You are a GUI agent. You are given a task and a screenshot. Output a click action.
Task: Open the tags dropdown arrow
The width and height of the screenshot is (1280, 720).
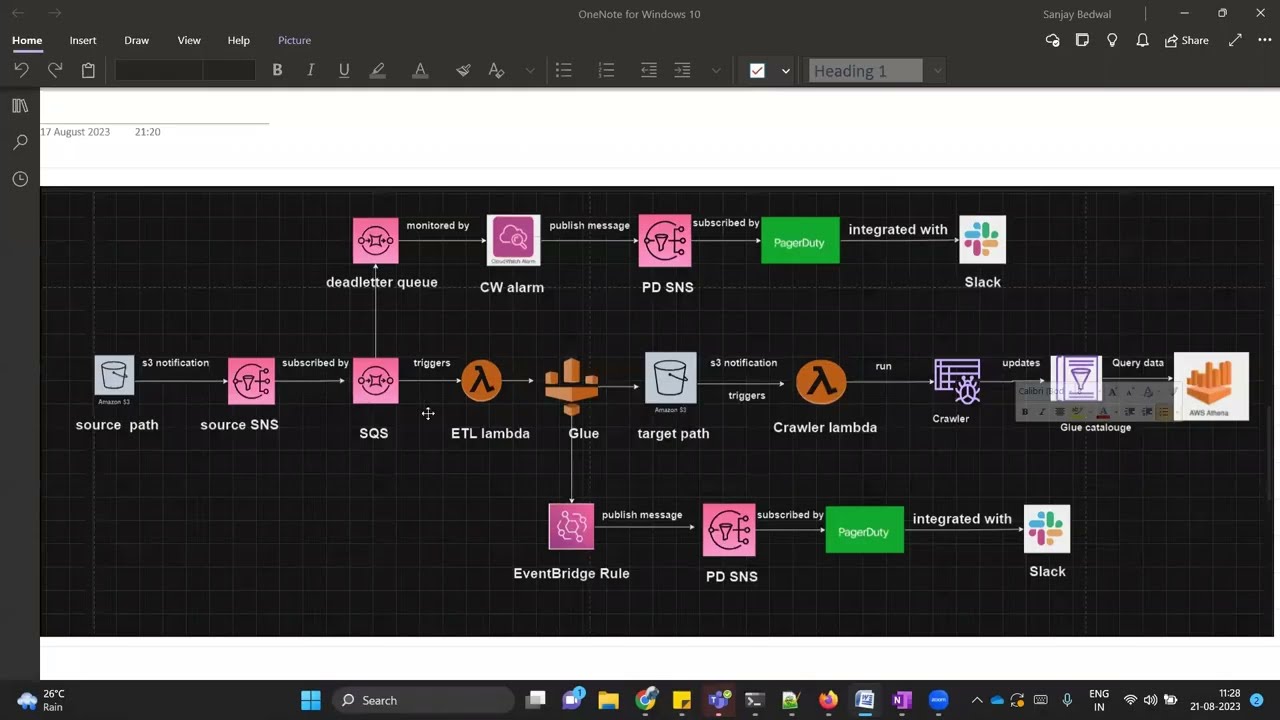tap(786, 71)
